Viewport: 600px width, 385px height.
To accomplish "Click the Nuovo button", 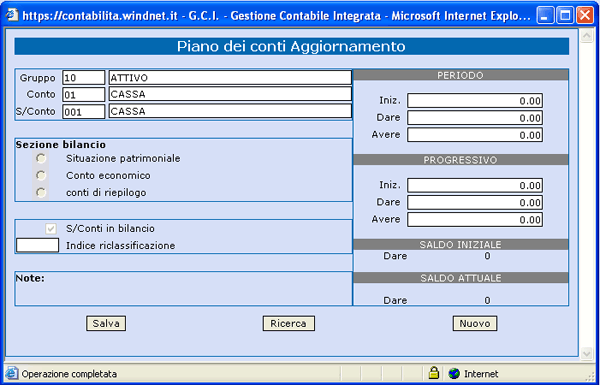I will coord(475,323).
